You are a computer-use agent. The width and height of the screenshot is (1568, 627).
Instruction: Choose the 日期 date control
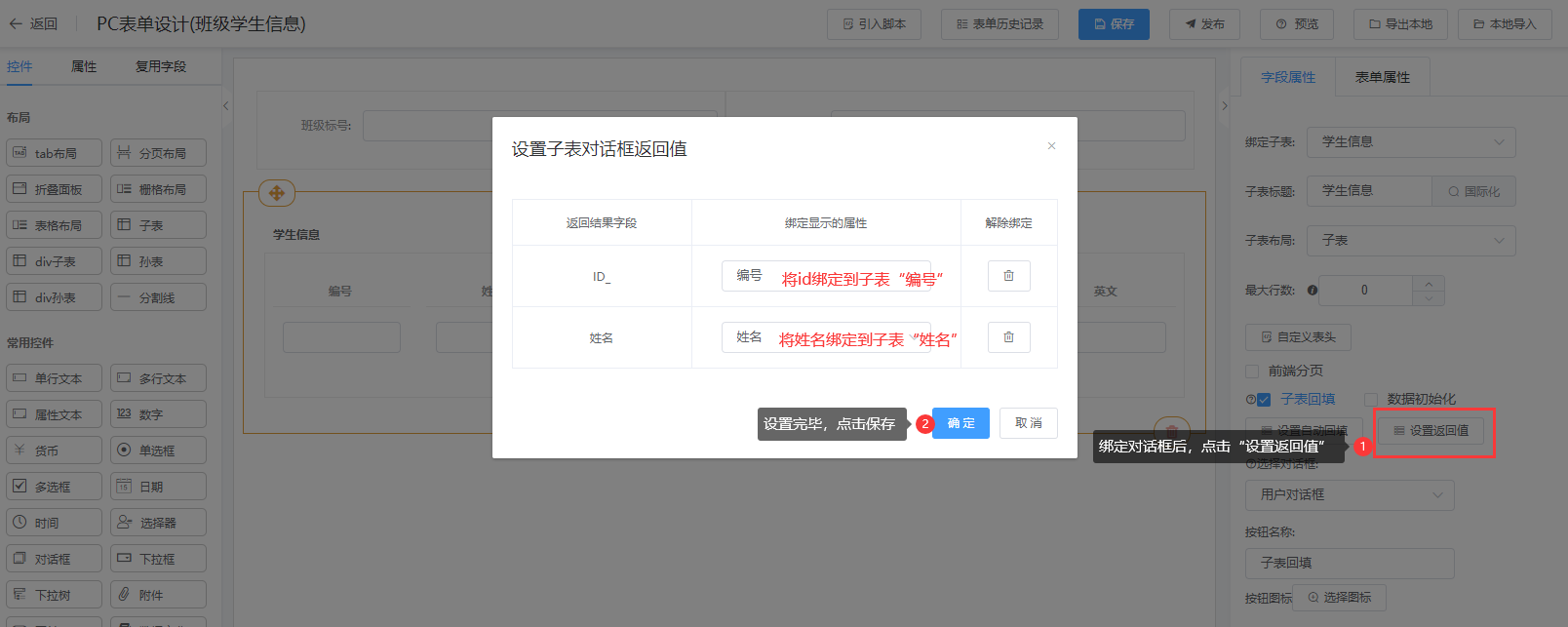tap(158, 487)
